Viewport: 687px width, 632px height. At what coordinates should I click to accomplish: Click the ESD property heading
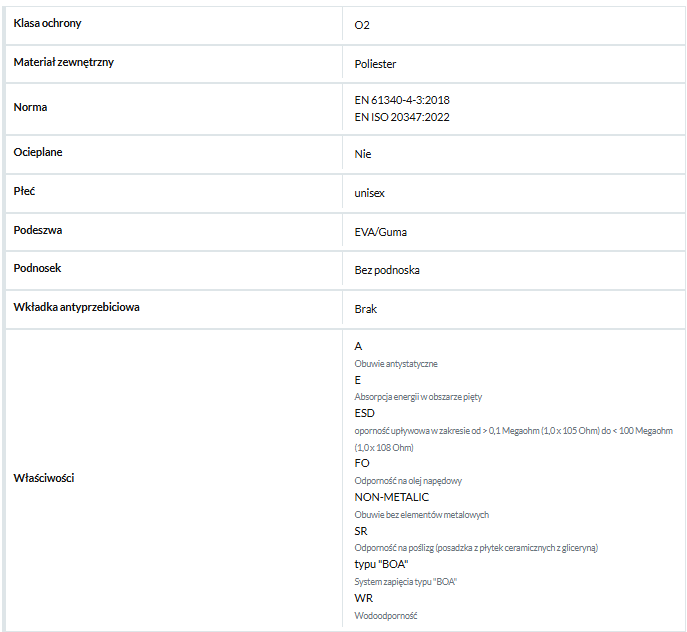click(x=365, y=413)
